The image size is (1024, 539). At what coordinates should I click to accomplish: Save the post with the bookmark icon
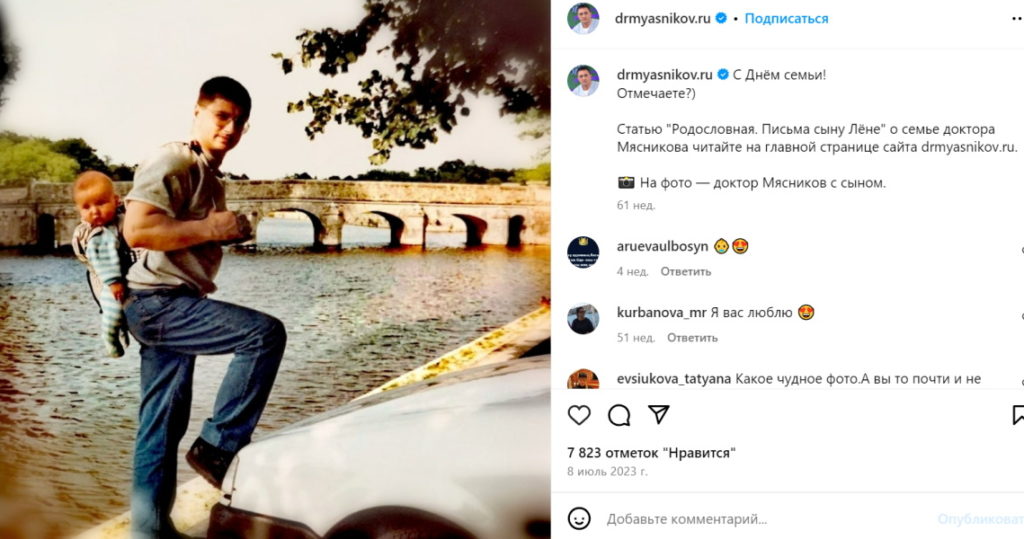point(1018,415)
